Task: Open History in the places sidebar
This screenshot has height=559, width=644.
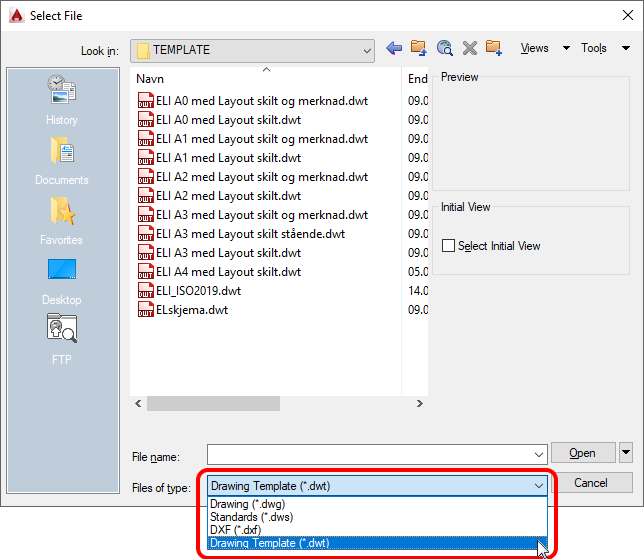Action: point(62,100)
